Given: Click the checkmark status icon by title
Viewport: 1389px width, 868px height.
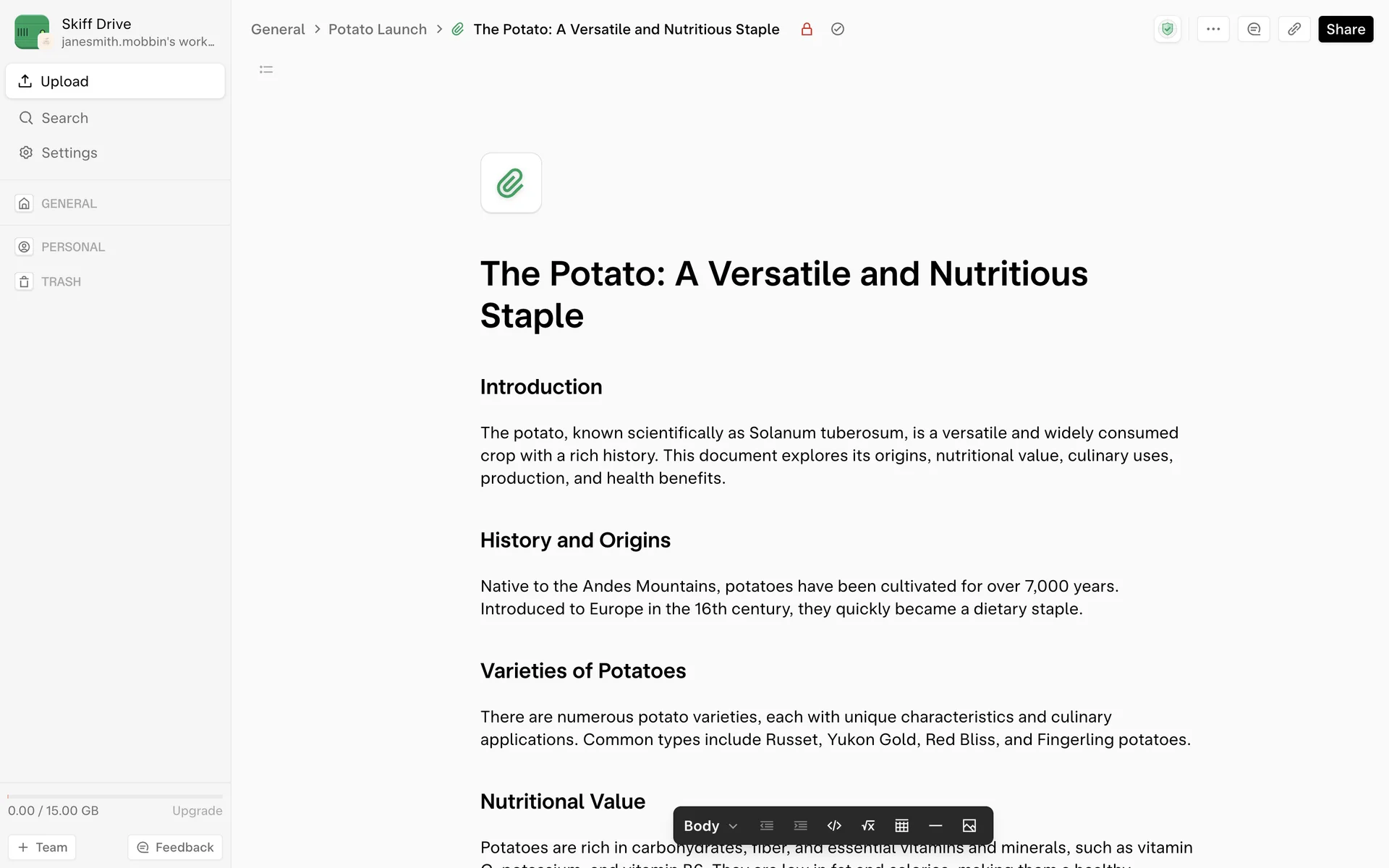Looking at the screenshot, I should tap(838, 29).
